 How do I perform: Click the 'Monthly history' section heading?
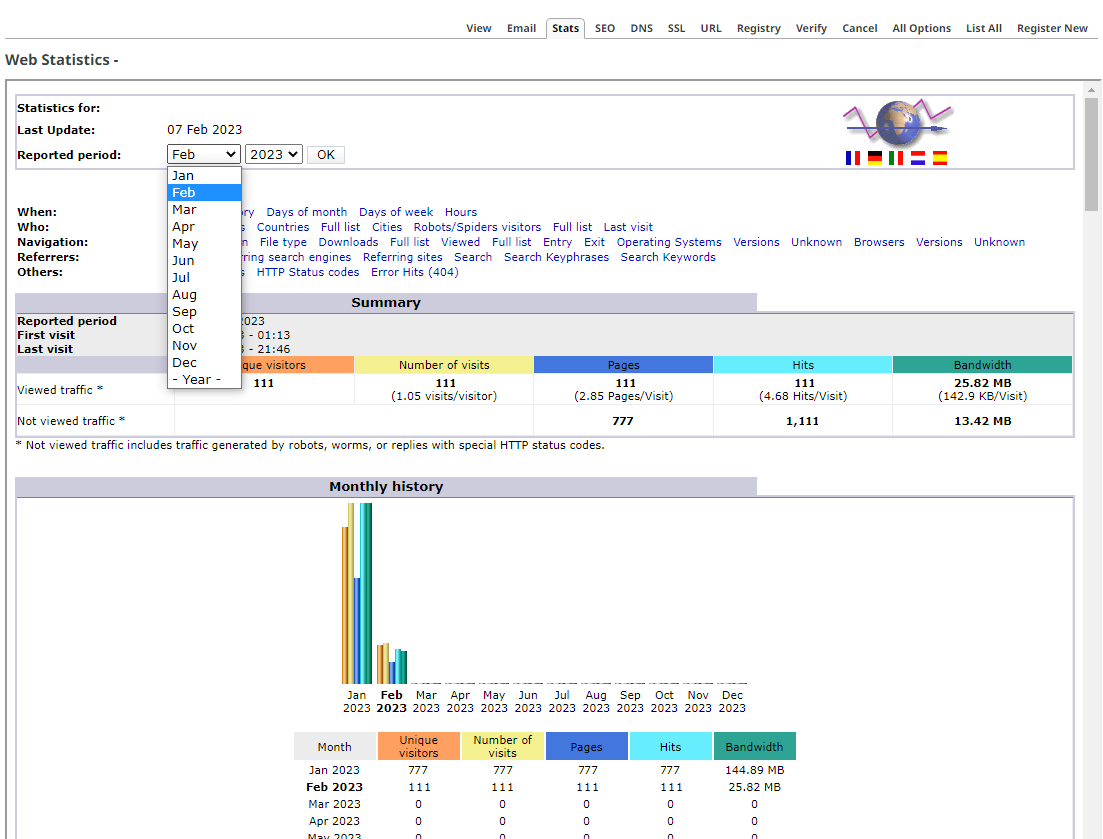pos(386,487)
